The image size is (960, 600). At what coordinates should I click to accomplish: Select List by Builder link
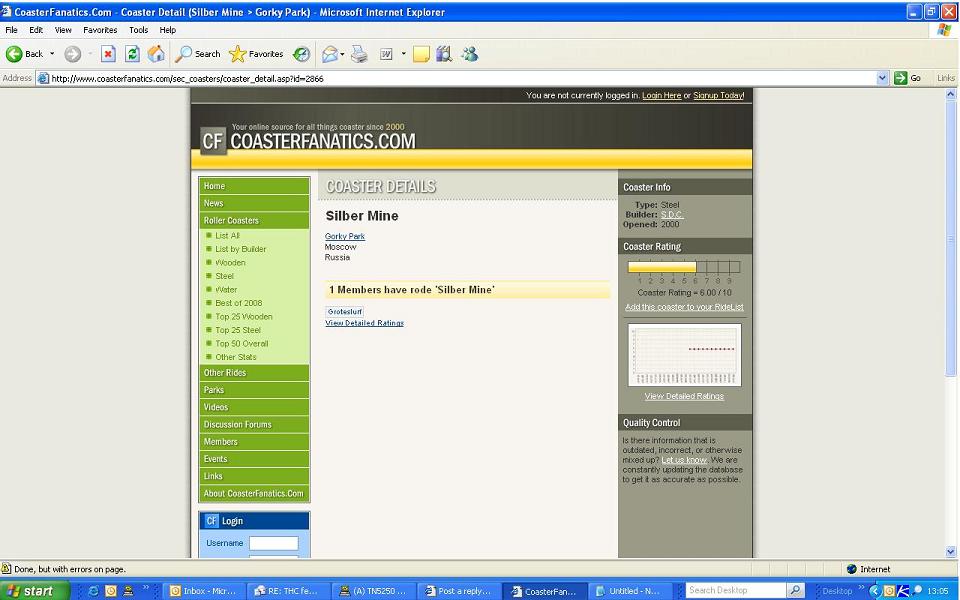(241, 249)
